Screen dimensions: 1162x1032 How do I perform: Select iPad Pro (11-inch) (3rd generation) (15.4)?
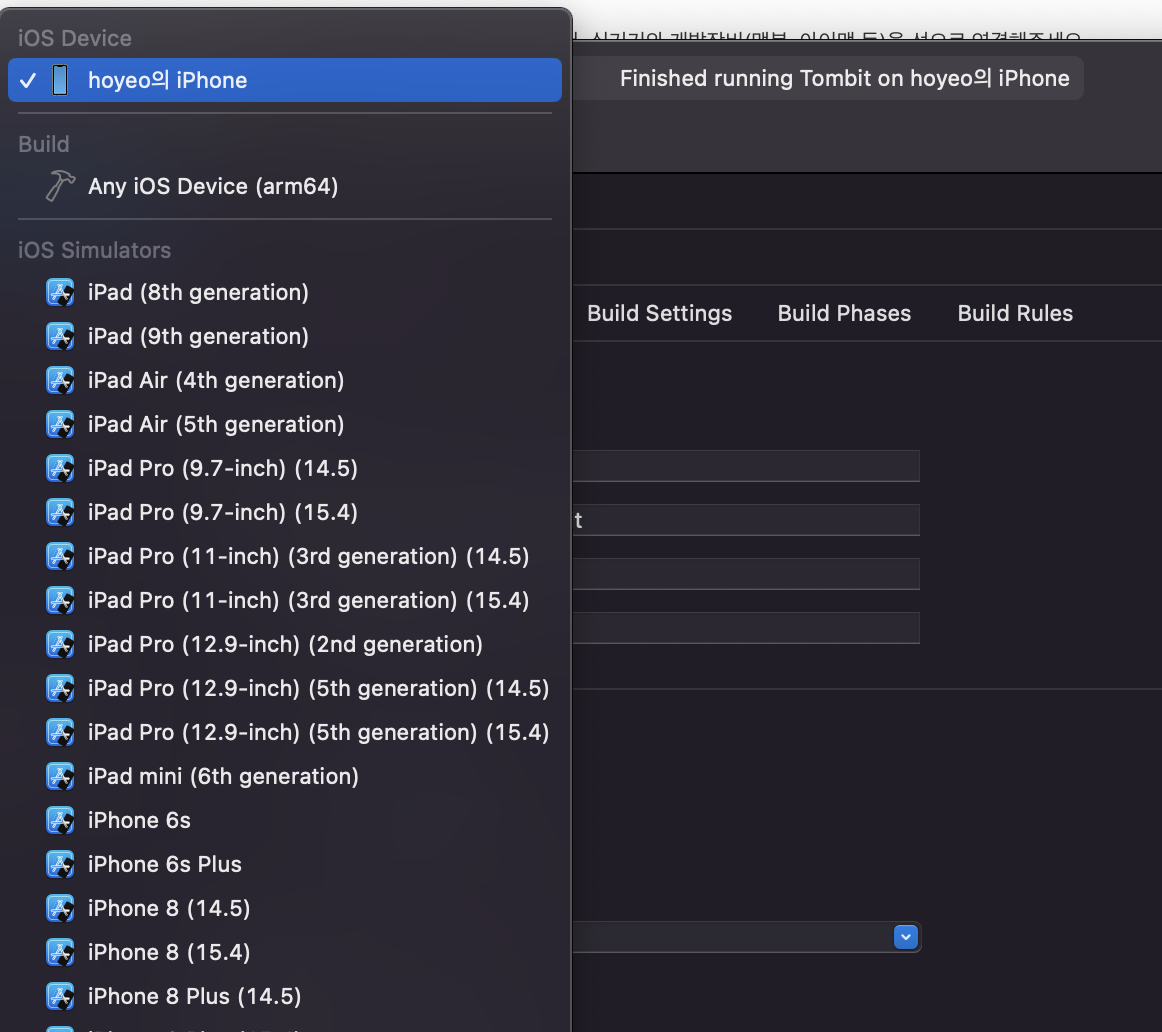click(285, 600)
